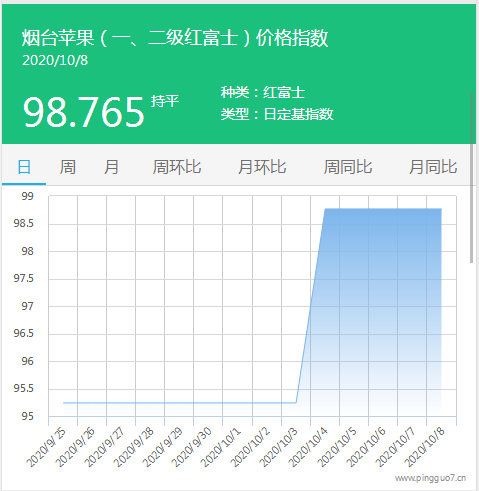Click the 烟台苹果 价格指数 title

[x=175, y=38]
